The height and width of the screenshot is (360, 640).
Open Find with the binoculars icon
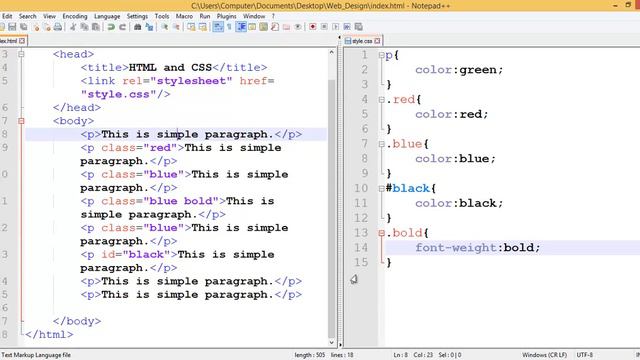[x=138, y=27]
